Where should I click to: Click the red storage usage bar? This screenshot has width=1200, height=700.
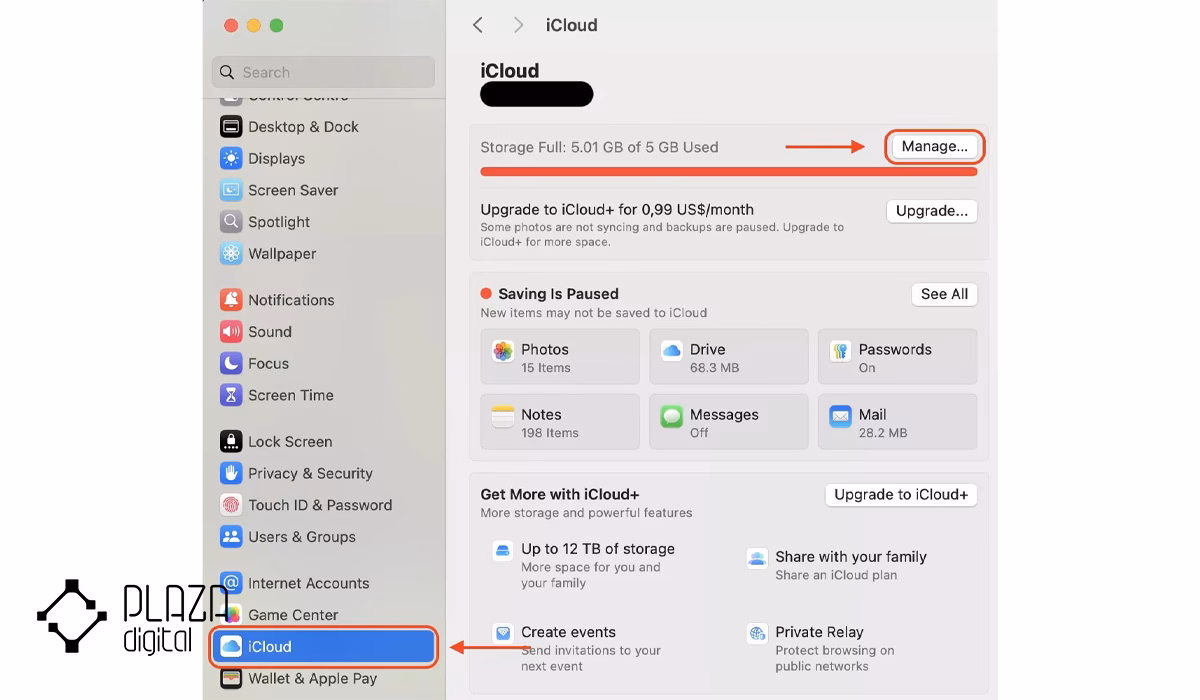pyautogui.click(x=728, y=172)
